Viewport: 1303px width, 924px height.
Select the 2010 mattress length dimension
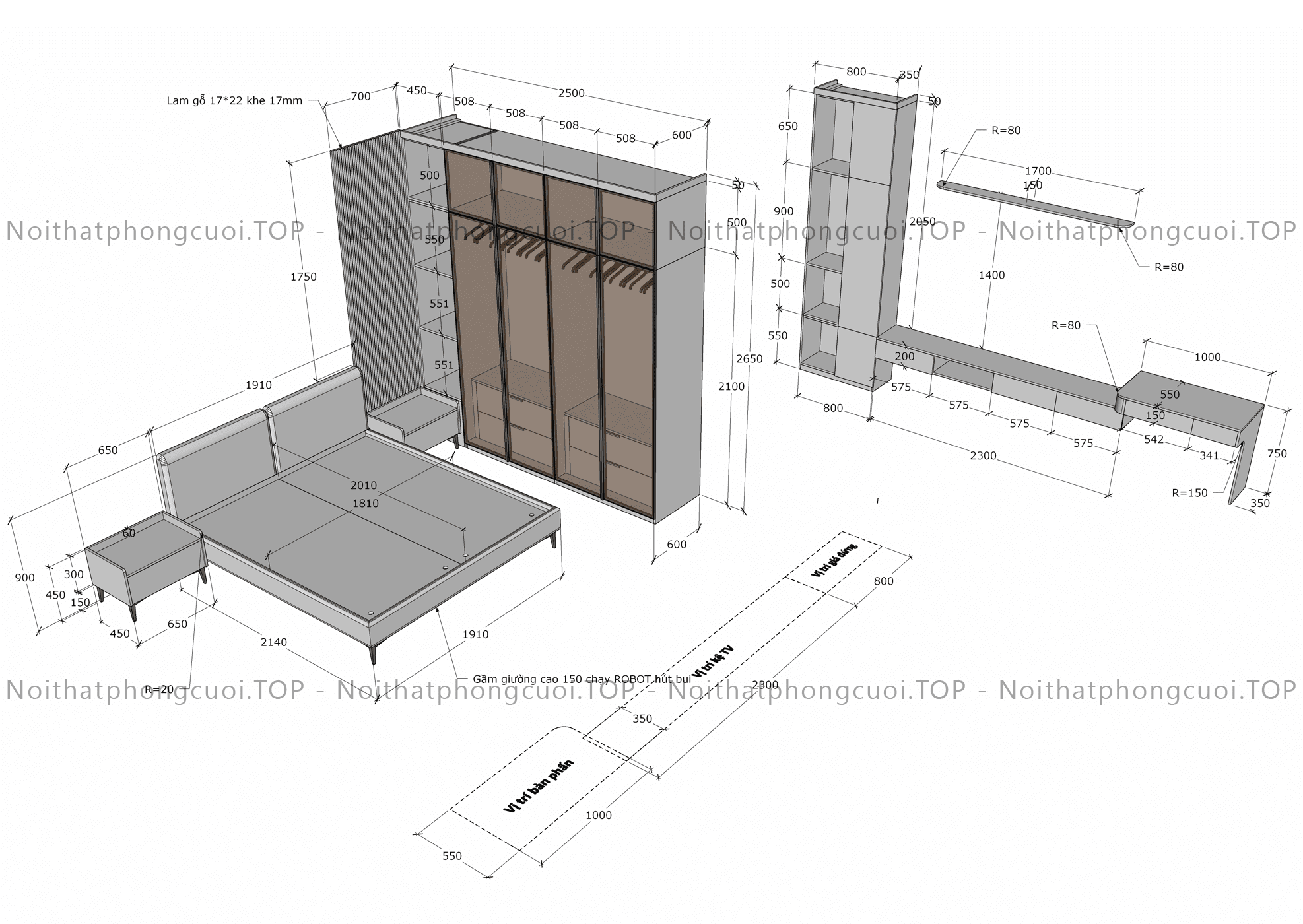click(x=363, y=486)
